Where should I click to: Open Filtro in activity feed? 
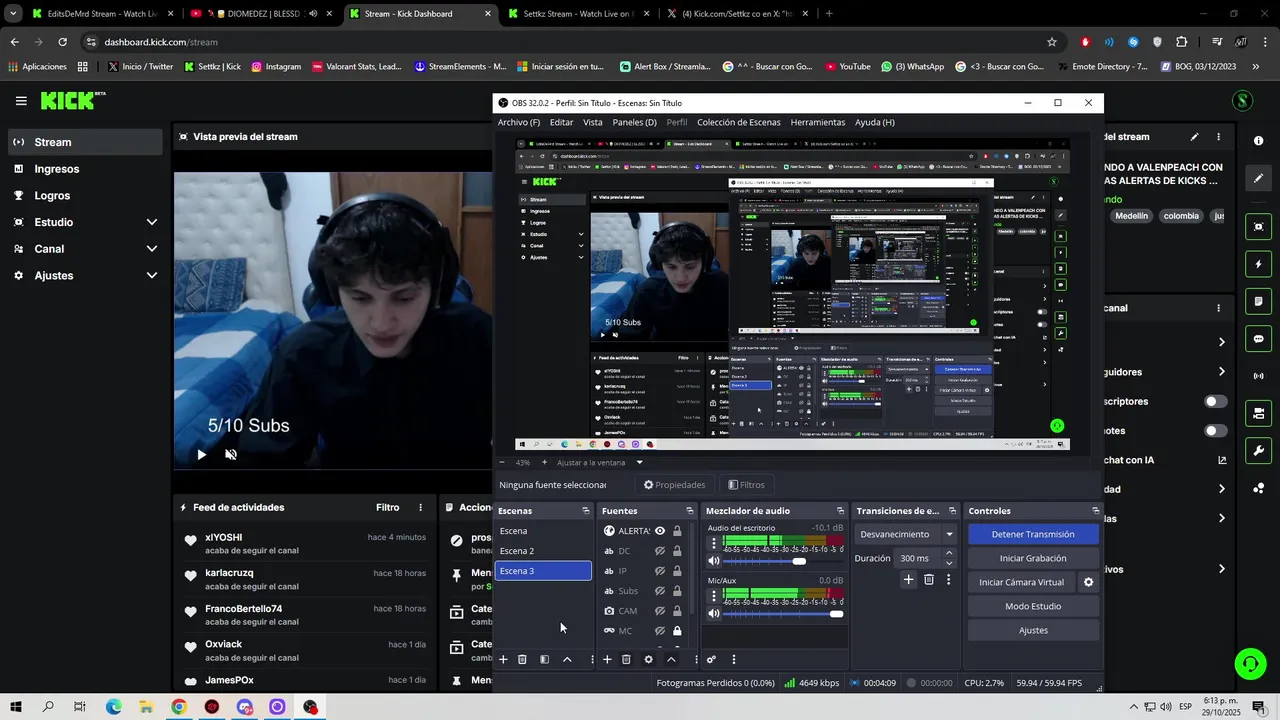387,507
